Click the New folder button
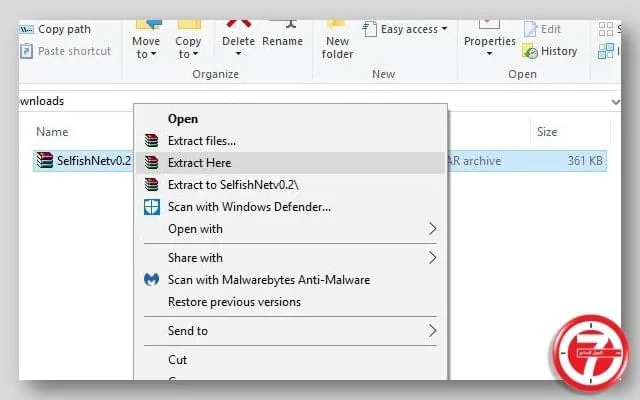Viewport: 640px width, 400px height. coord(337,41)
